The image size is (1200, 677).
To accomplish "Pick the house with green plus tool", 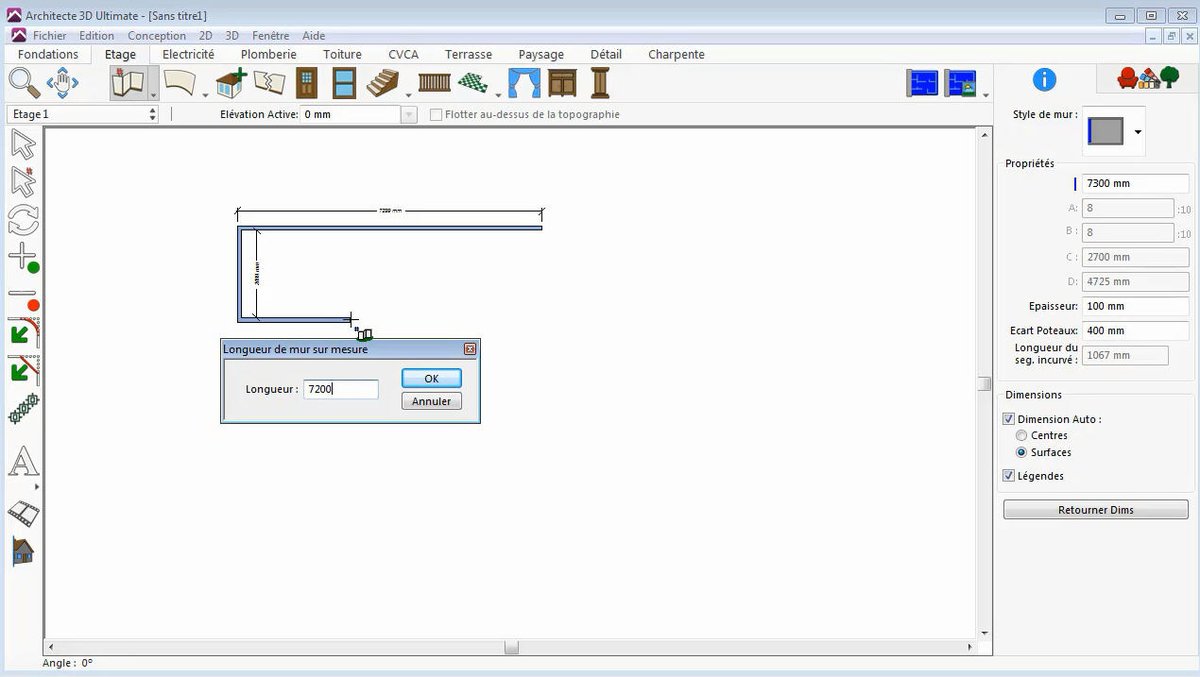I will (x=231, y=82).
